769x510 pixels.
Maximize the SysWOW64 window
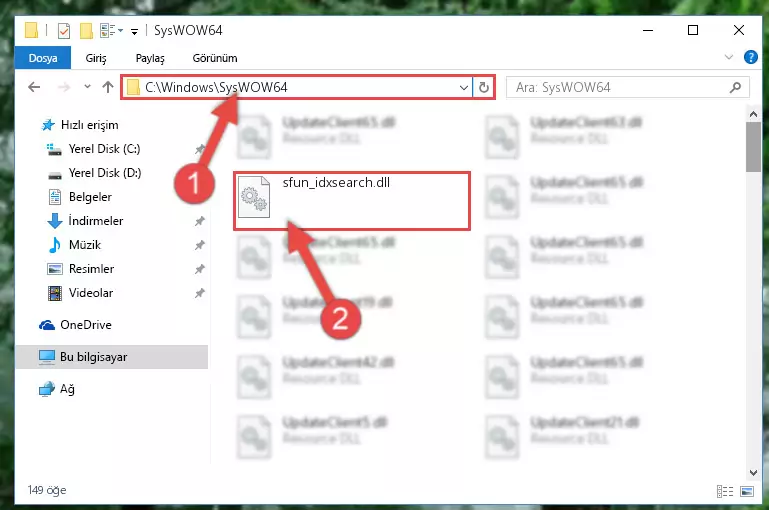pos(693,30)
